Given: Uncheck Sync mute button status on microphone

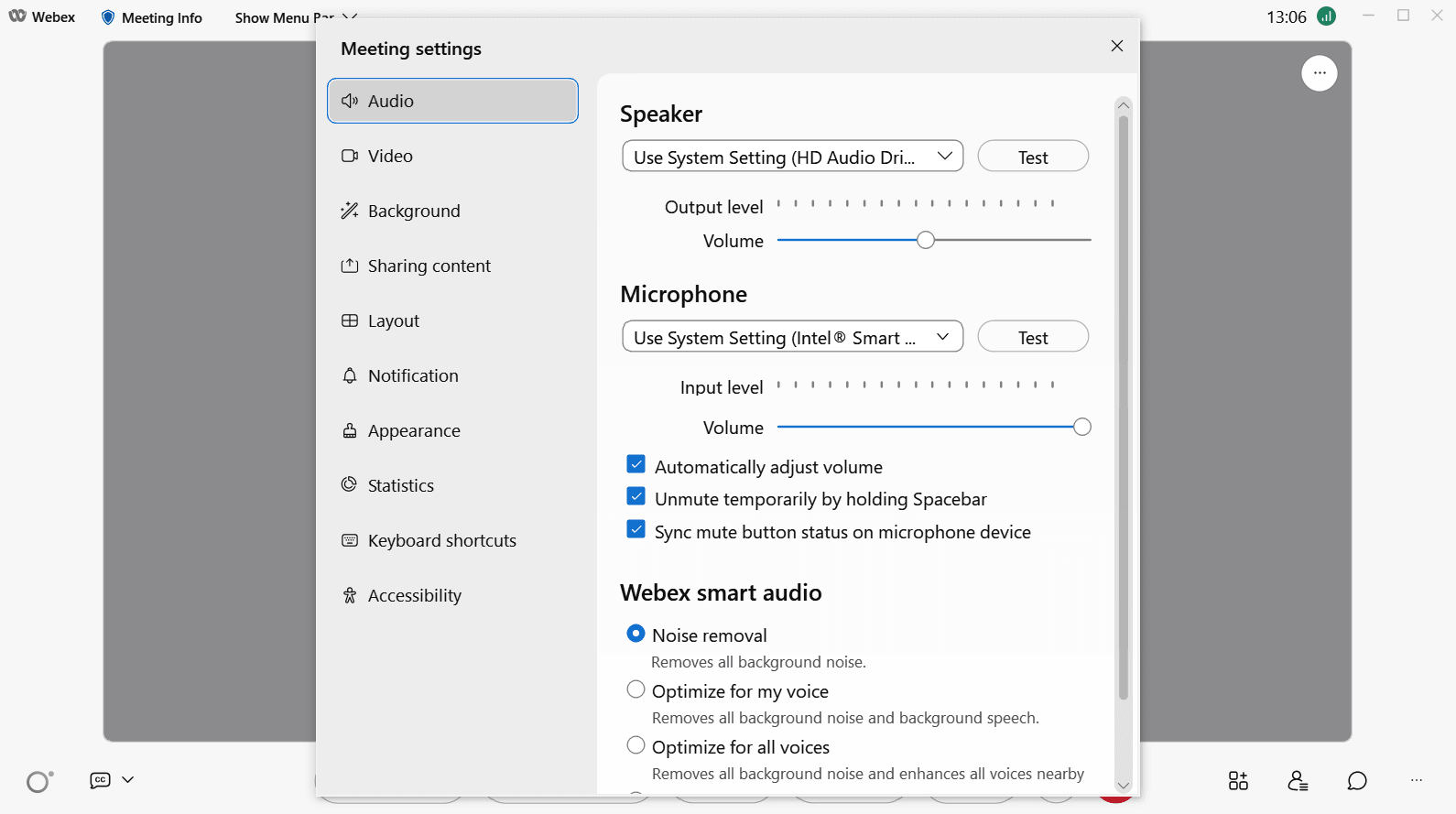Looking at the screenshot, I should tap(636, 529).
